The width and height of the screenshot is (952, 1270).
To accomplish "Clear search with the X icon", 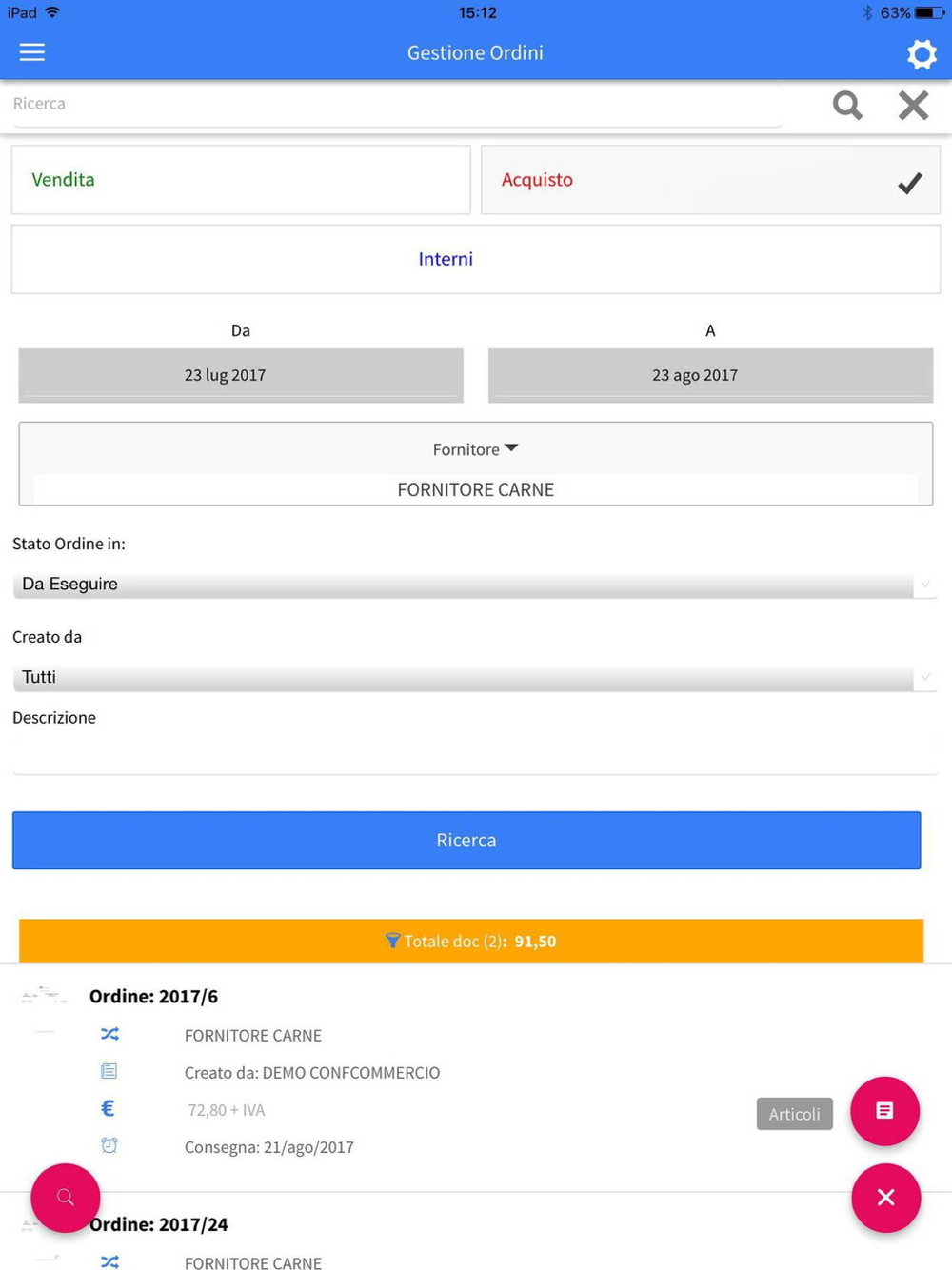I will pyautogui.click(x=913, y=105).
